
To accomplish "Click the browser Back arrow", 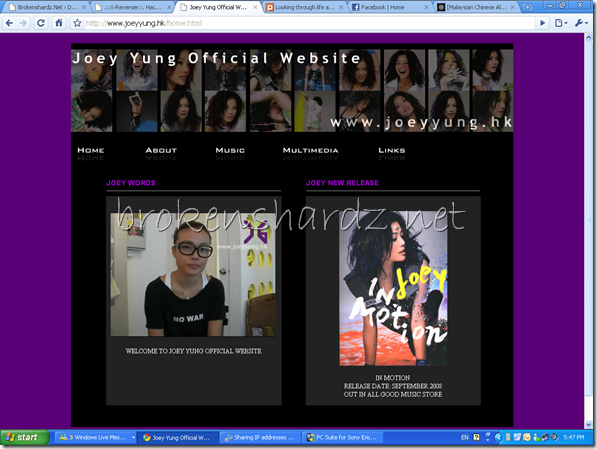I will click(x=9, y=23).
